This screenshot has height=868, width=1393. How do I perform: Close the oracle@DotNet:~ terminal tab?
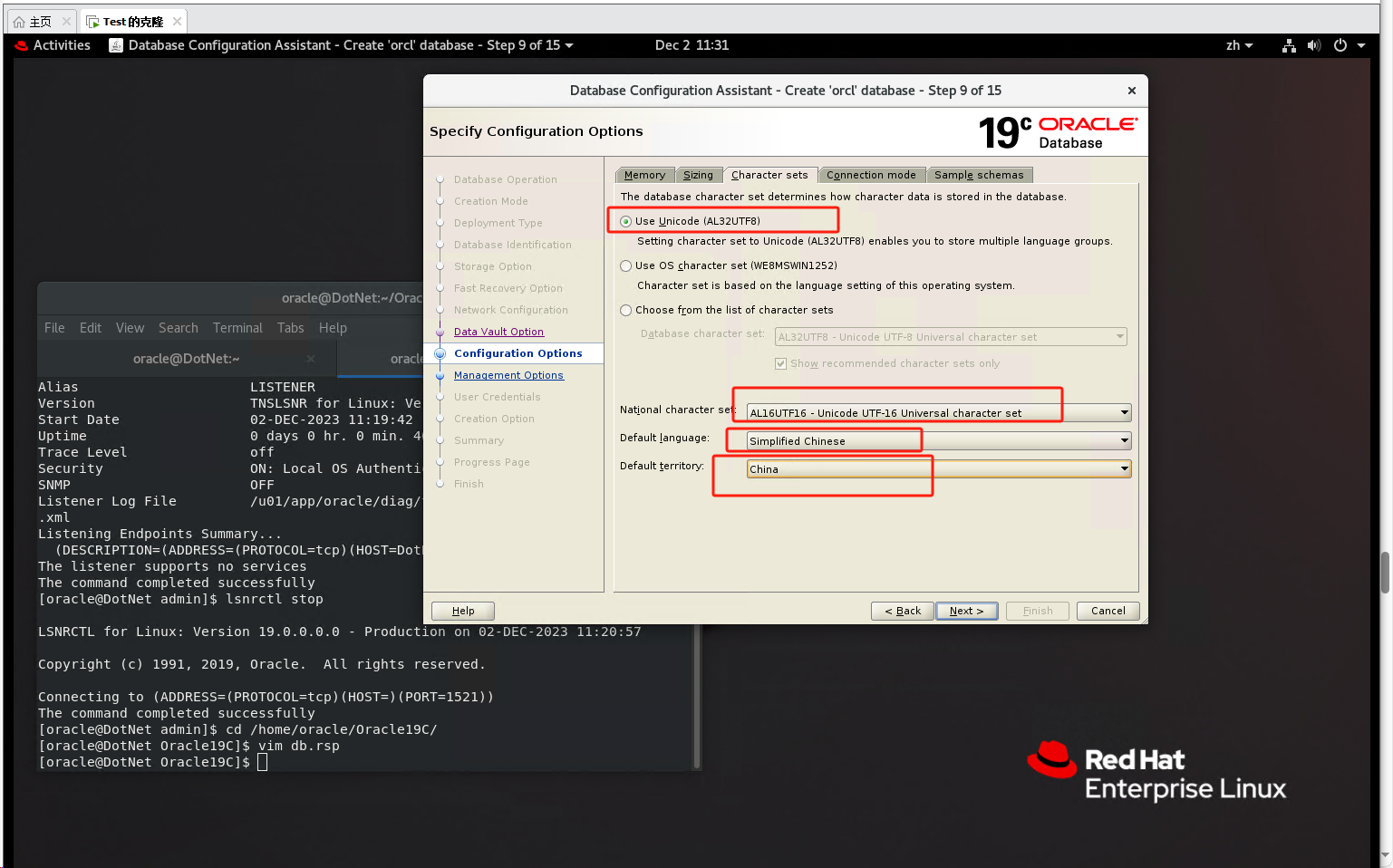click(310, 359)
